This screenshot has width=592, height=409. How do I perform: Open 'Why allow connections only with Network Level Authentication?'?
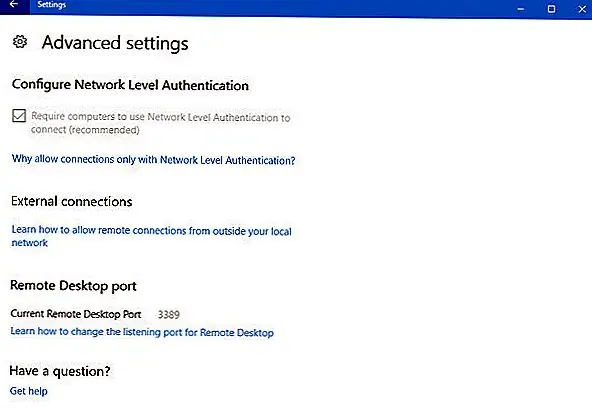(153, 160)
